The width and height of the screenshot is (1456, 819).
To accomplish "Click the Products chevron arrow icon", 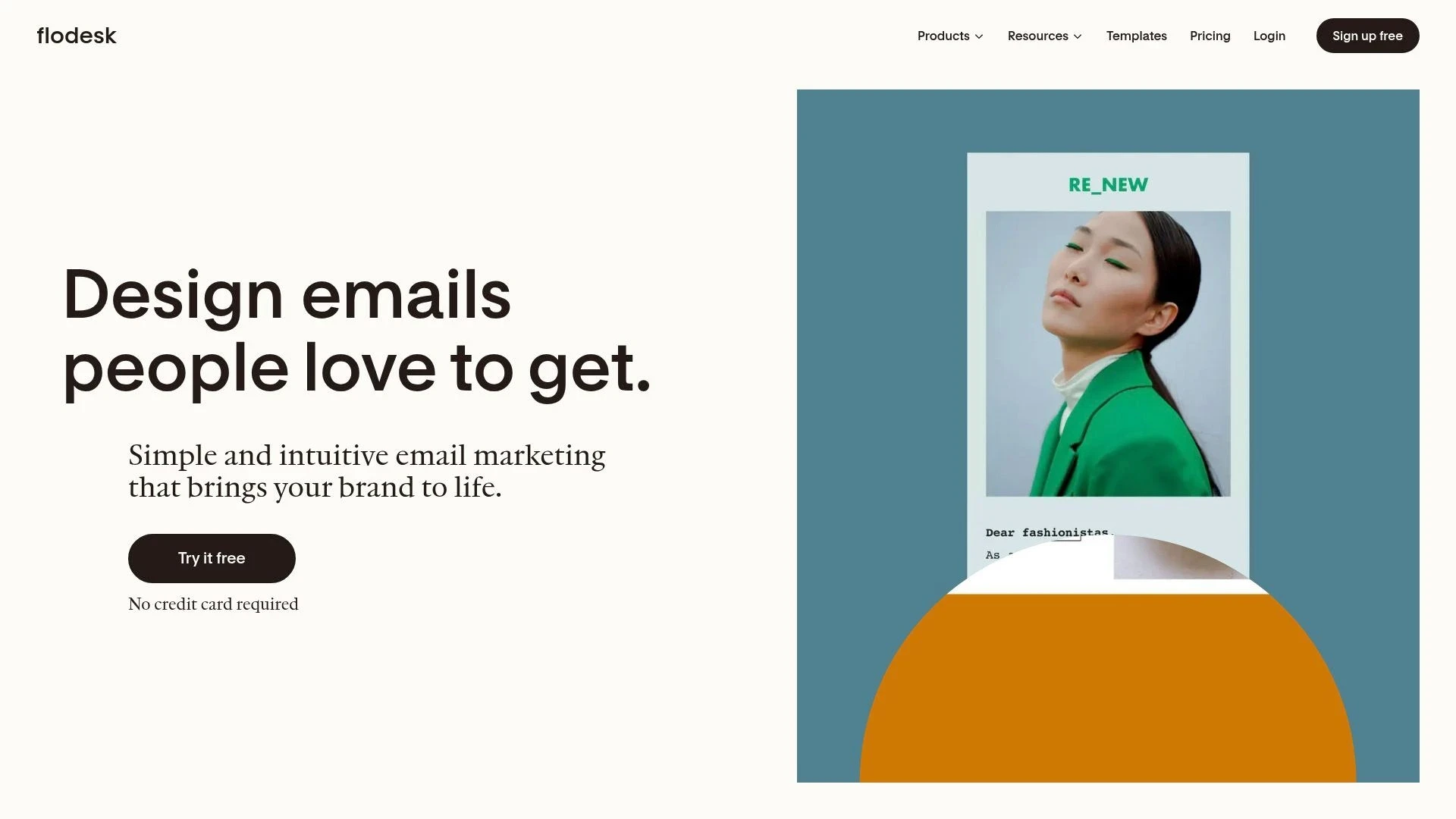I will (979, 36).
